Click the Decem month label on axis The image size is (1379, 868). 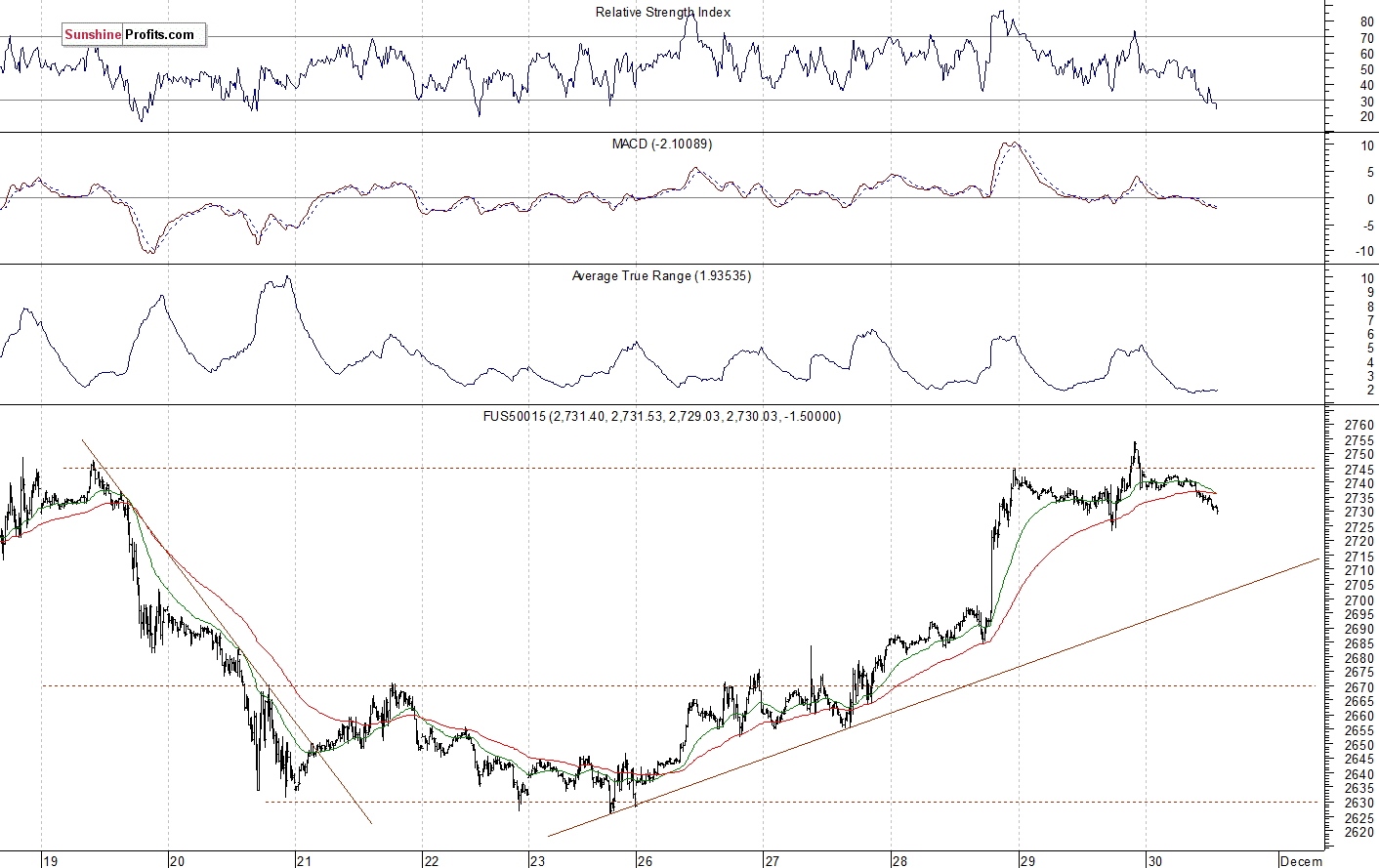pos(1302,860)
